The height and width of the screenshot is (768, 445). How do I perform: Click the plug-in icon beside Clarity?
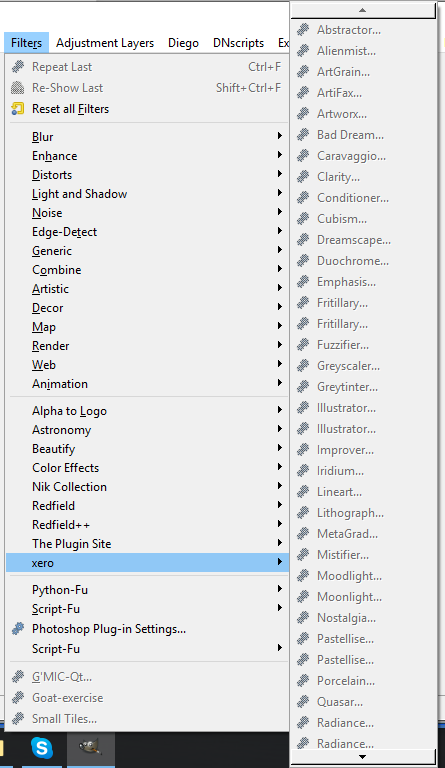[304, 177]
